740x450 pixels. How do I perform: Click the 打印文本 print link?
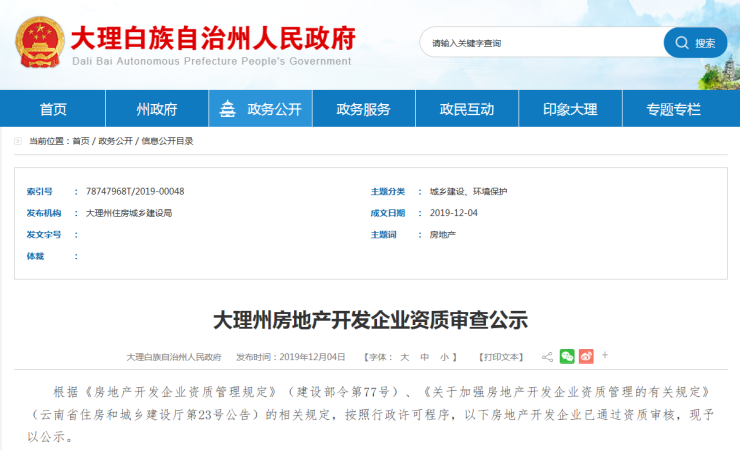[x=501, y=357]
